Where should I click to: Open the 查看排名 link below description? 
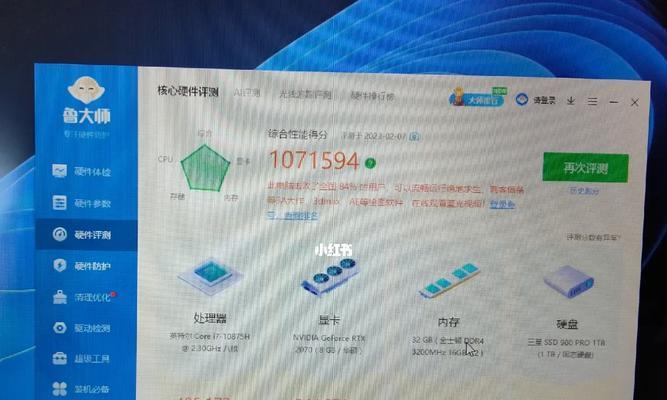pyautogui.click(x=293, y=216)
